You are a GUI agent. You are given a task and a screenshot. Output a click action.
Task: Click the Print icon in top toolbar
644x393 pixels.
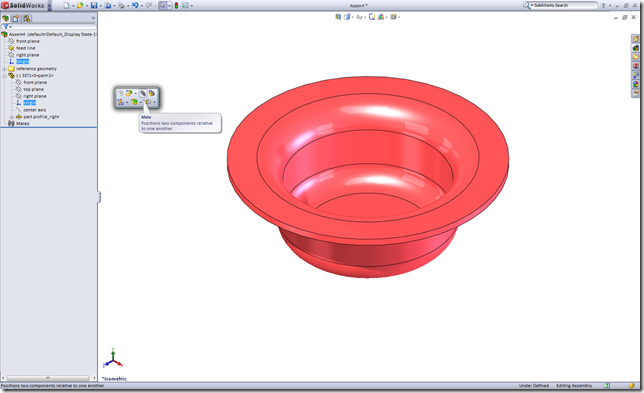(121, 5)
